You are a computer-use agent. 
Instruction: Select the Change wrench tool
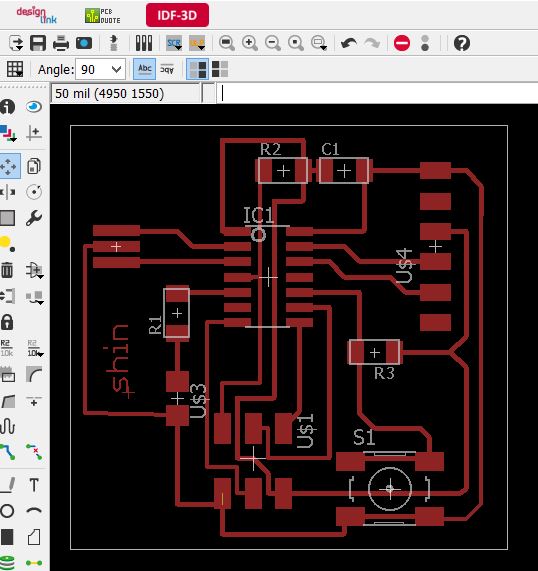point(34,218)
